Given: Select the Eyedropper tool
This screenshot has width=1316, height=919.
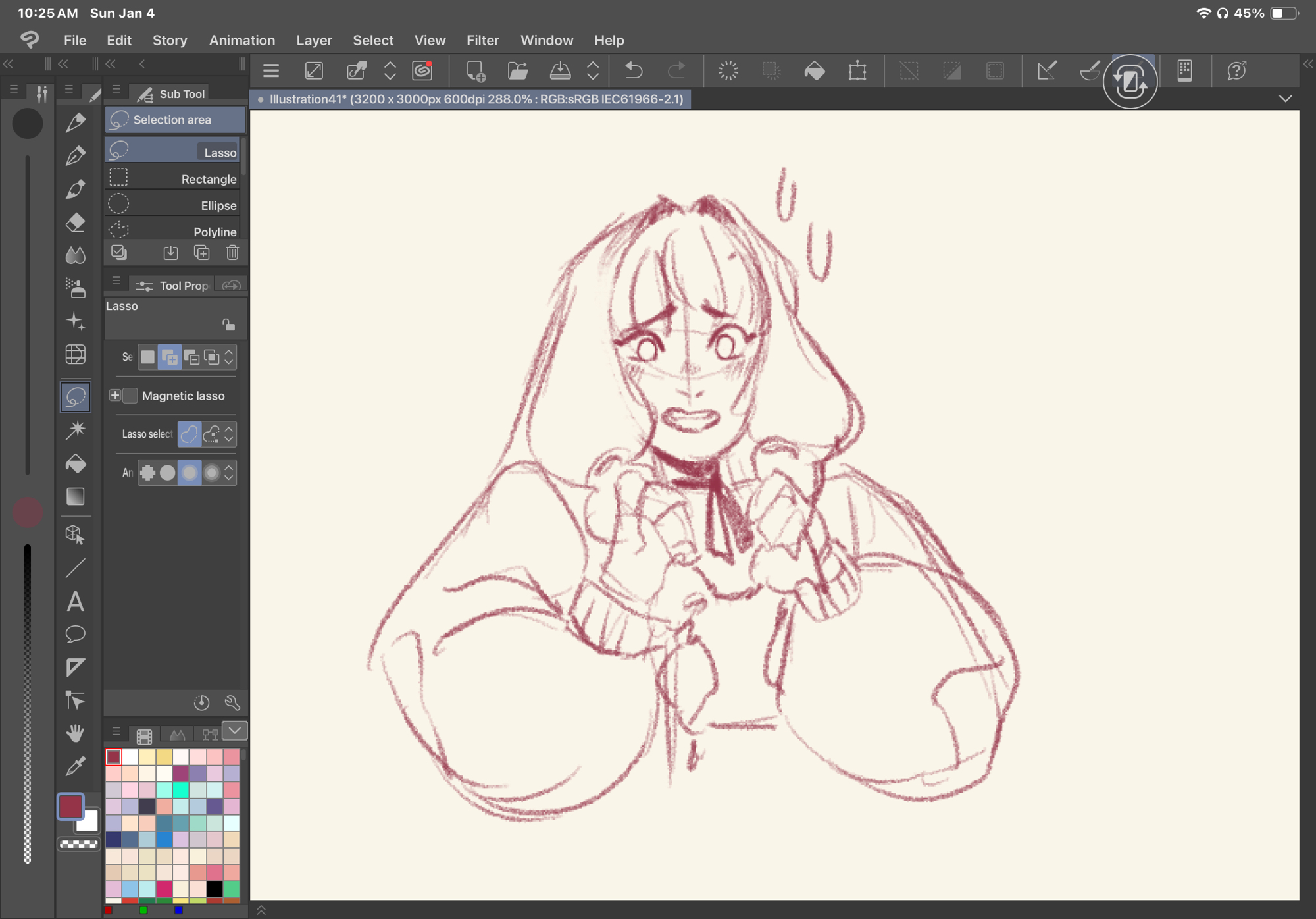Looking at the screenshot, I should (76, 766).
